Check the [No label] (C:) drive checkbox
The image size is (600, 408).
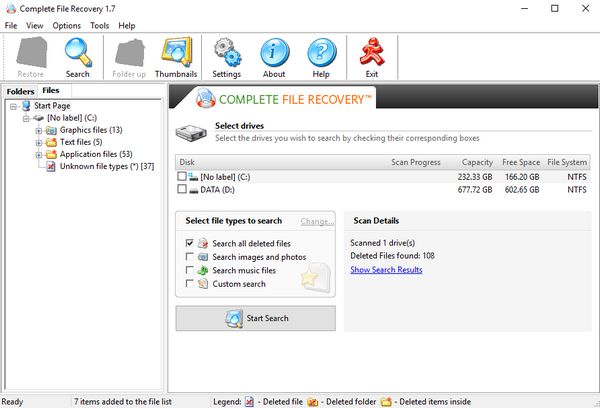point(182,176)
